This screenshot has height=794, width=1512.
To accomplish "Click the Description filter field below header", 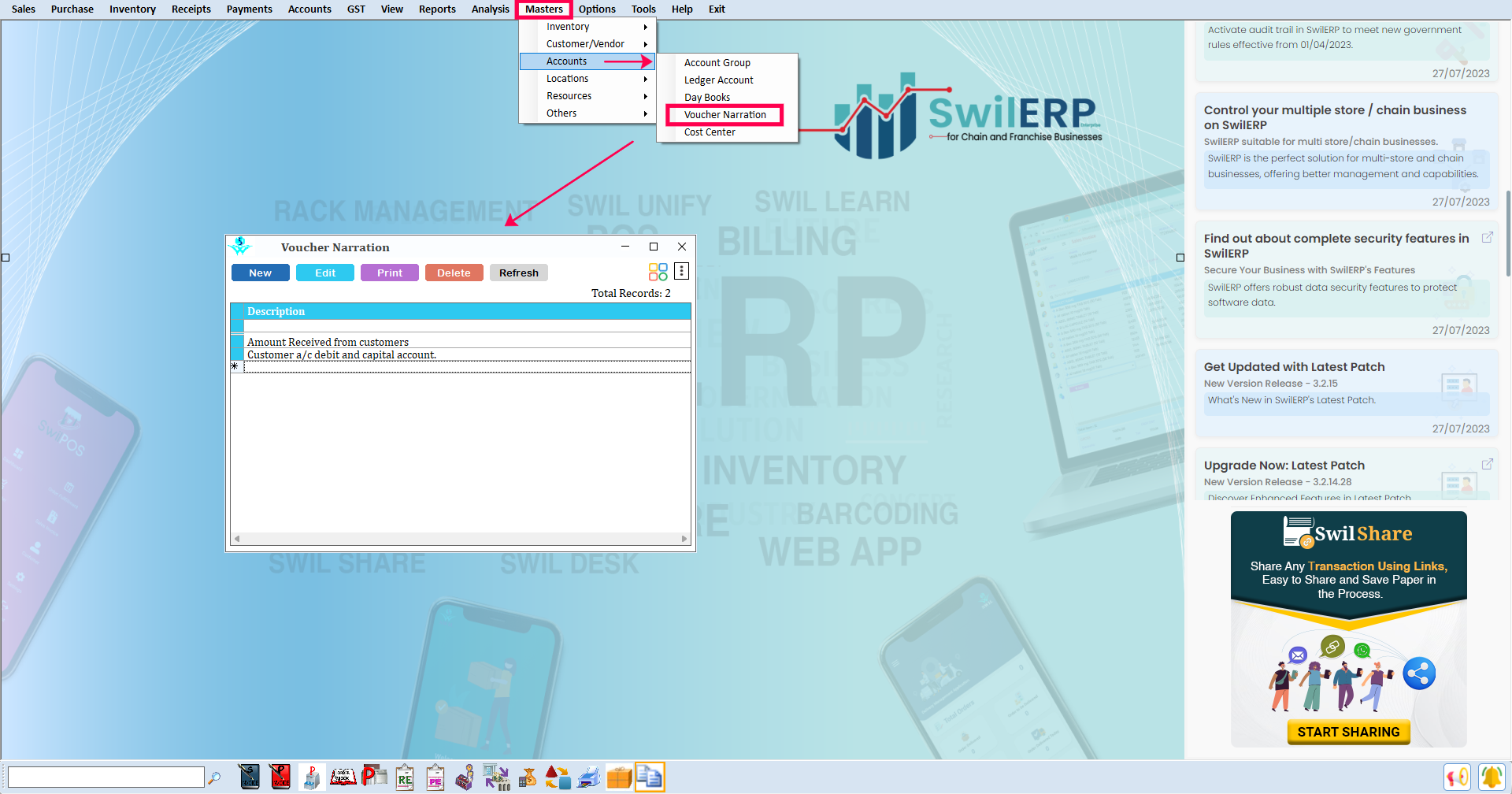I will (x=468, y=326).
